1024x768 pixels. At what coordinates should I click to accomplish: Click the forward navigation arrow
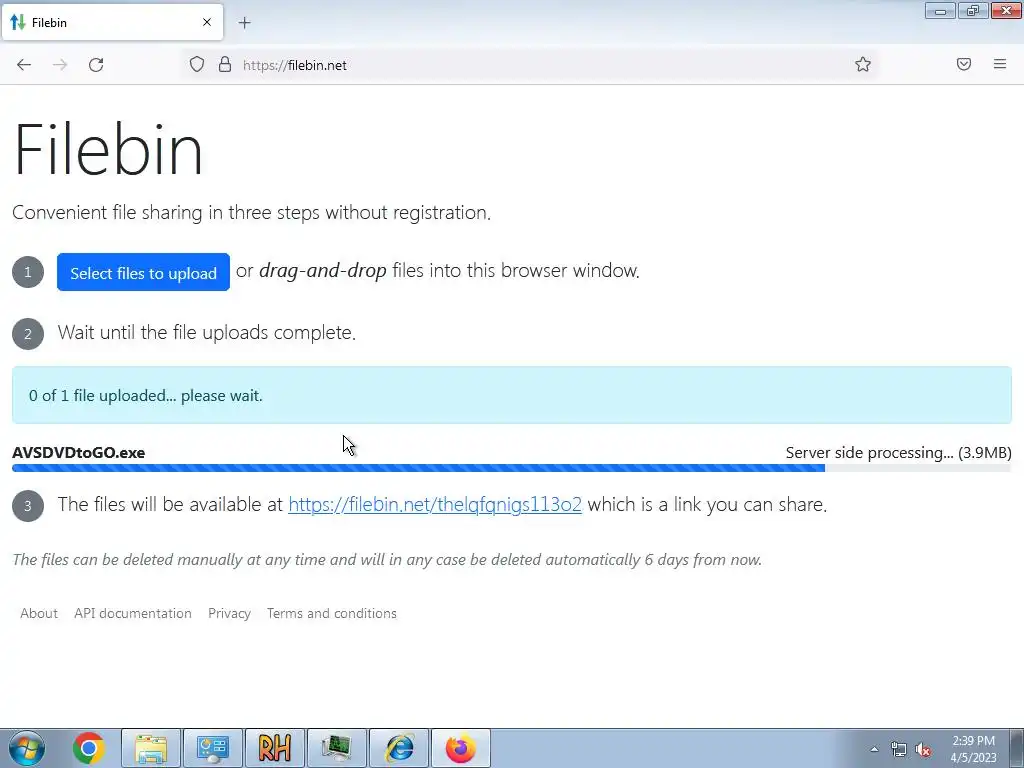point(60,65)
